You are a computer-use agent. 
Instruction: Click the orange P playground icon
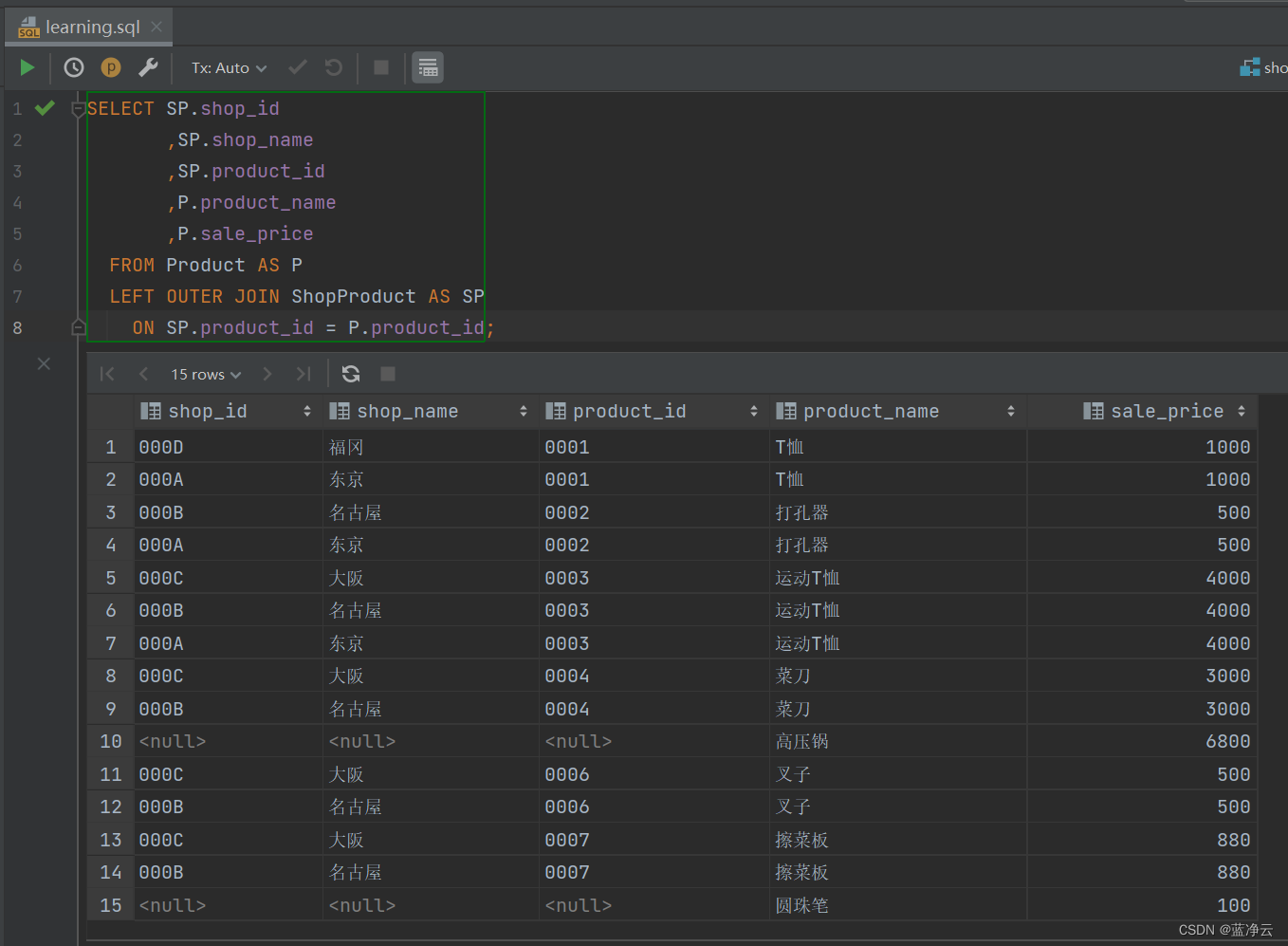[111, 67]
